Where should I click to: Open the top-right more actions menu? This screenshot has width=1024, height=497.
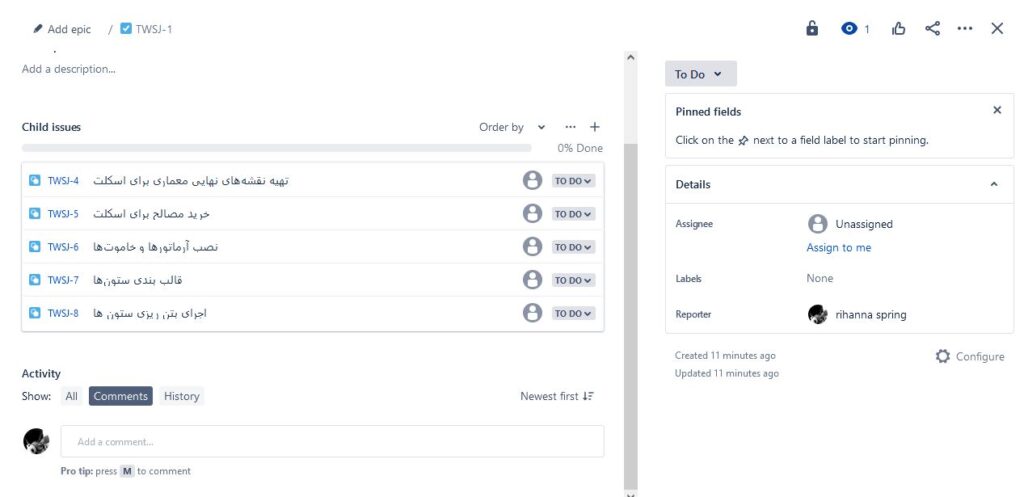[x=965, y=29]
